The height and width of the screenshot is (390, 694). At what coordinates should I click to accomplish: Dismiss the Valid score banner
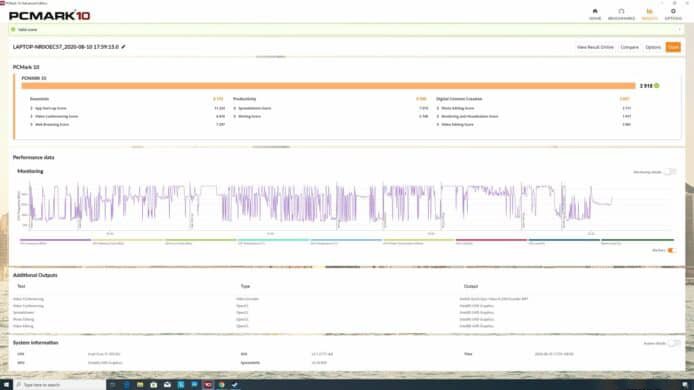[679, 30]
